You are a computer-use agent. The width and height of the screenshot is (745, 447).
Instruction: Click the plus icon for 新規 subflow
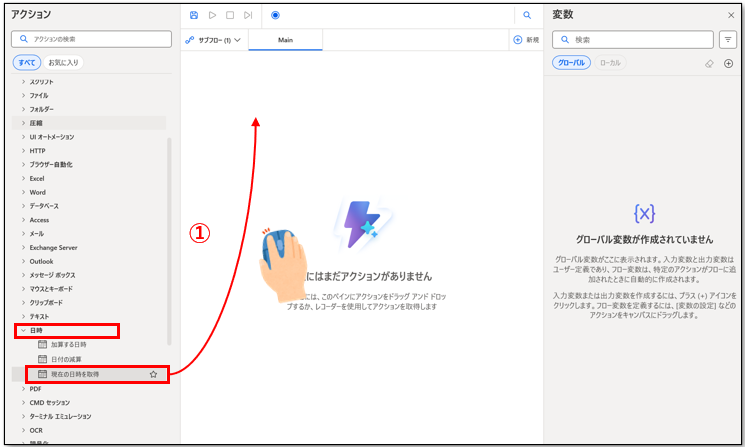[517, 40]
